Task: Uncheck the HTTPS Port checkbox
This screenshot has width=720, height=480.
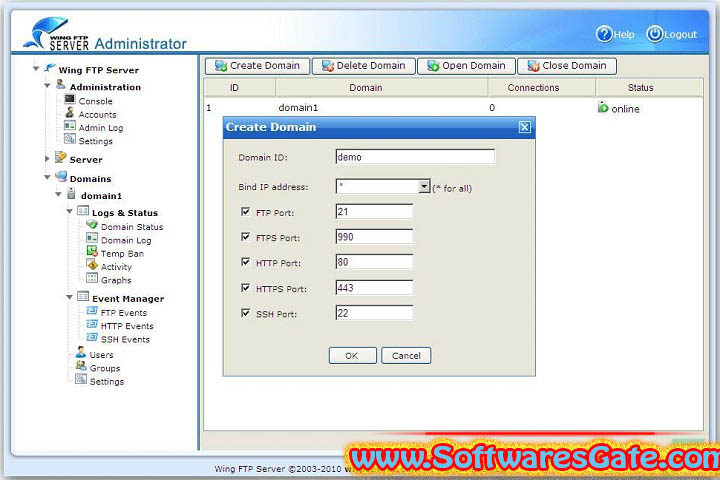Action: point(246,288)
